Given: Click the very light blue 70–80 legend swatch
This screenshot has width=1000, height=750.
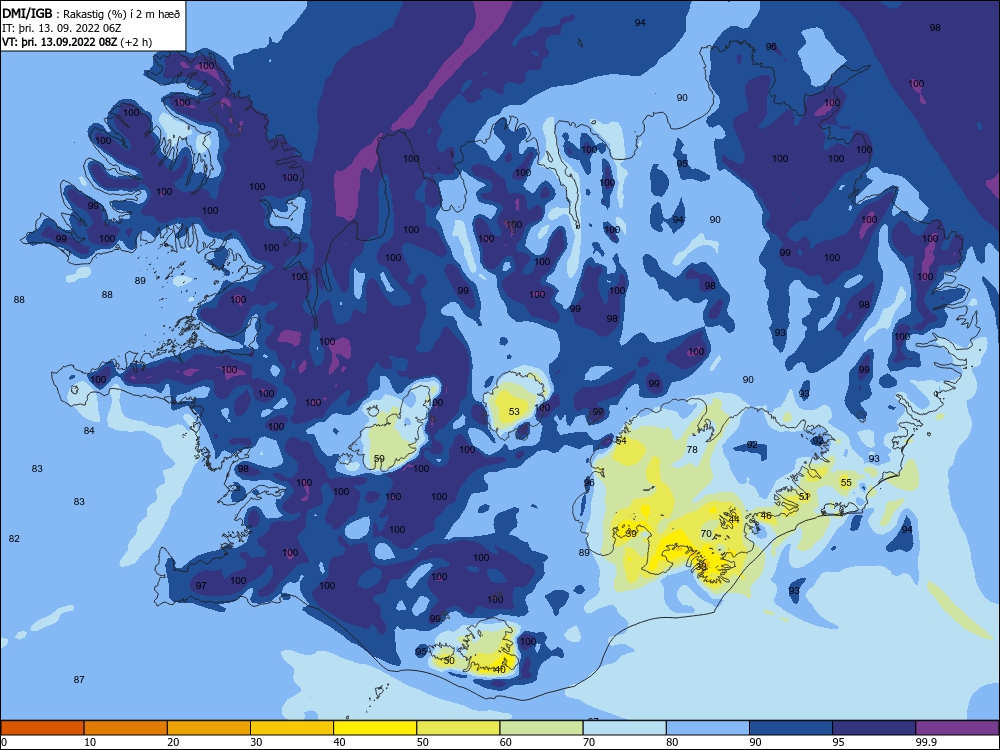Looking at the screenshot, I should coord(625,728).
